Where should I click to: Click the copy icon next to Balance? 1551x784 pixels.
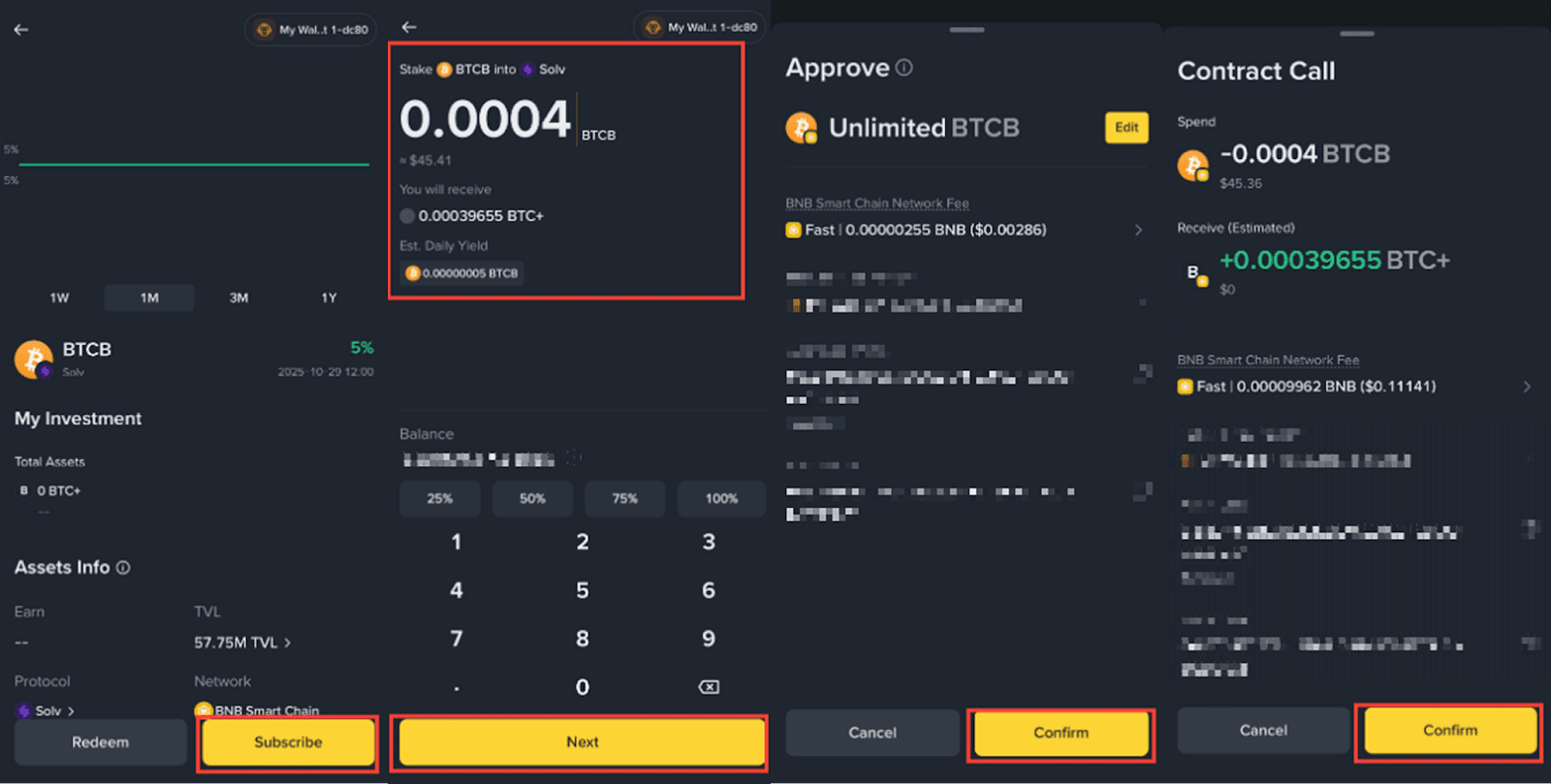tap(574, 457)
